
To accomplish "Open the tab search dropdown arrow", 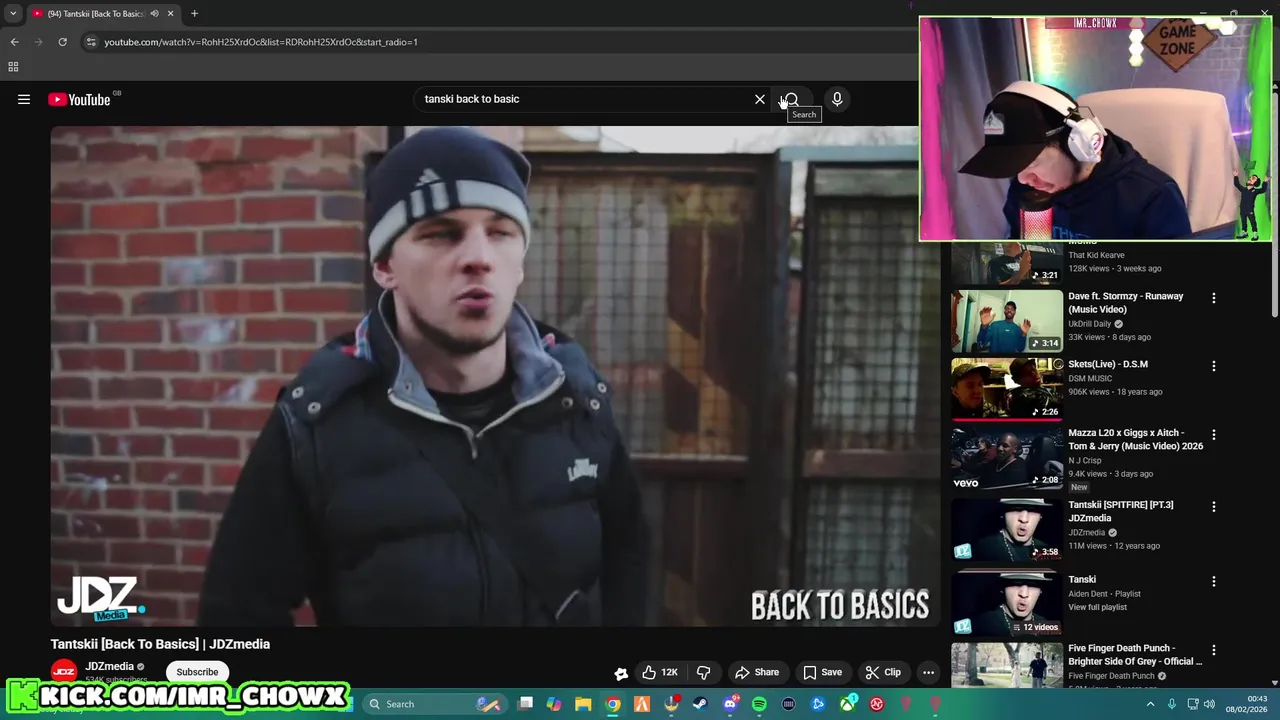I will 13,13.
